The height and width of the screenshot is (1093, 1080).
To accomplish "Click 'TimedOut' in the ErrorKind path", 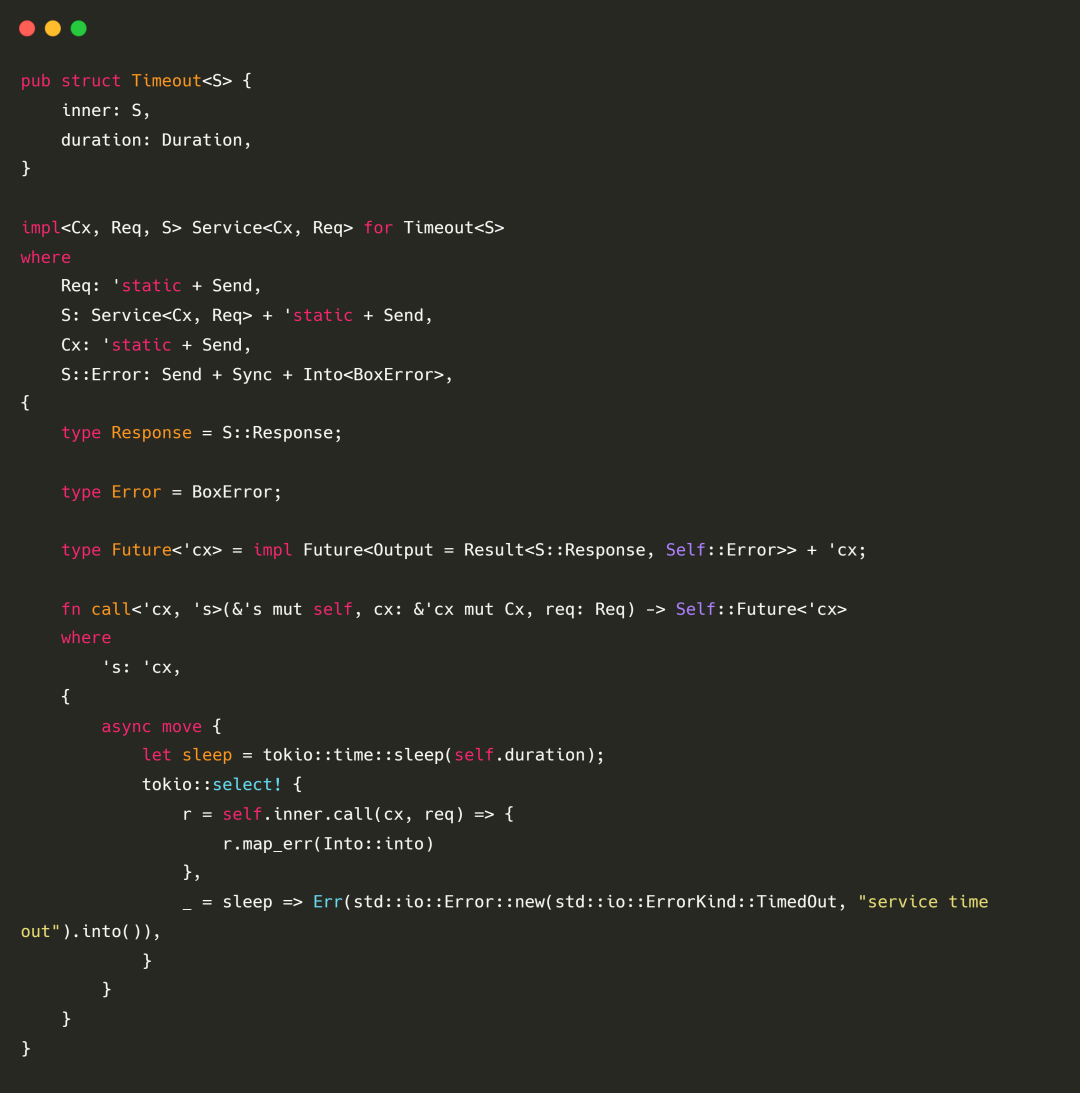I will [x=796, y=902].
